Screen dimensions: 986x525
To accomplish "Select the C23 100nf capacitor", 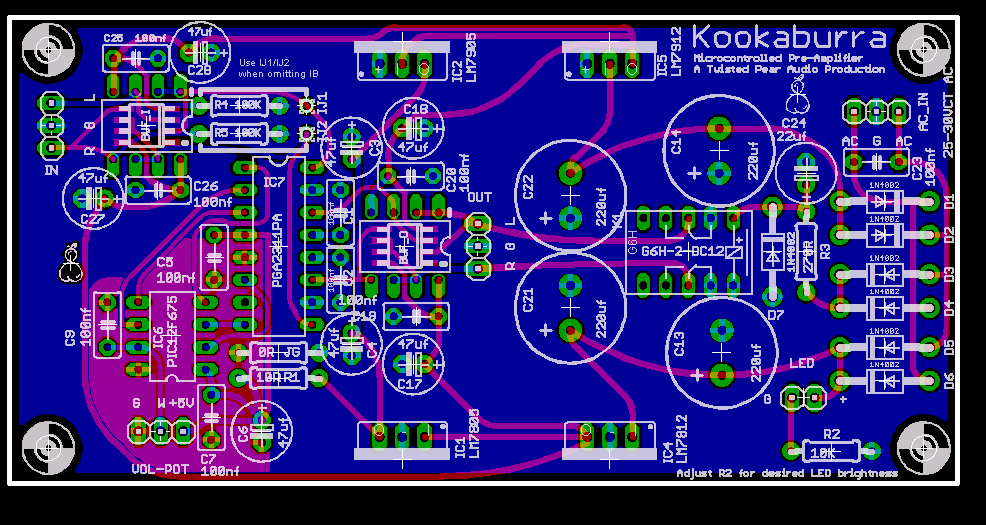I will [875, 162].
